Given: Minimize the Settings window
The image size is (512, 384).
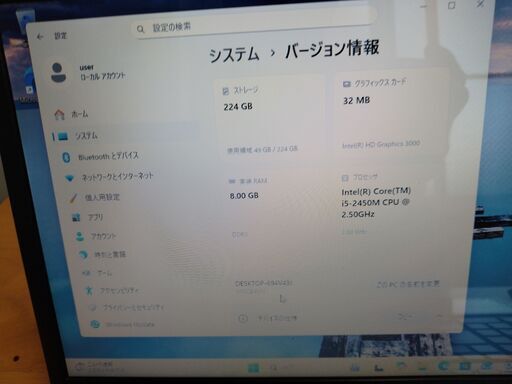Looking at the screenshot, I should (x=424, y=6).
